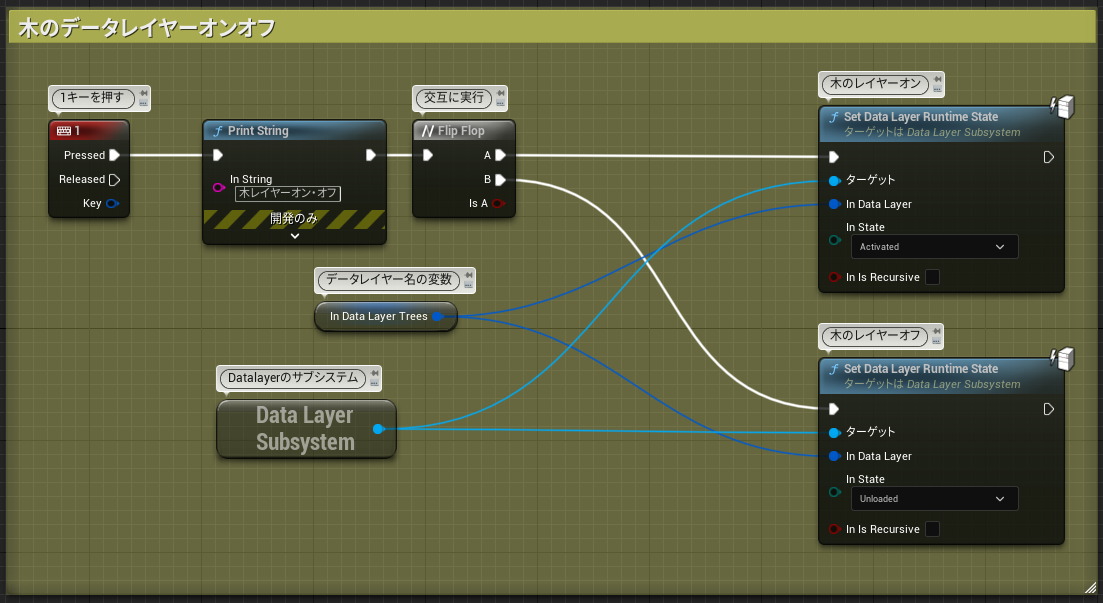Image resolution: width=1103 pixels, height=603 pixels.
Task: Select the 木のデータレイヤーオンオフ comment box title
Action: pyautogui.click(x=146, y=28)
